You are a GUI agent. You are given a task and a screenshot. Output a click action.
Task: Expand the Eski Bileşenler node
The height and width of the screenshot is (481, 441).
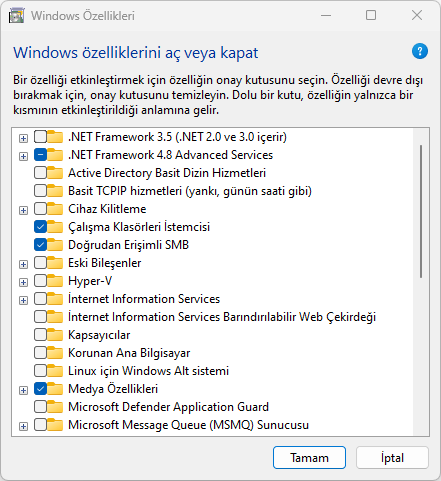click(23, 264)
